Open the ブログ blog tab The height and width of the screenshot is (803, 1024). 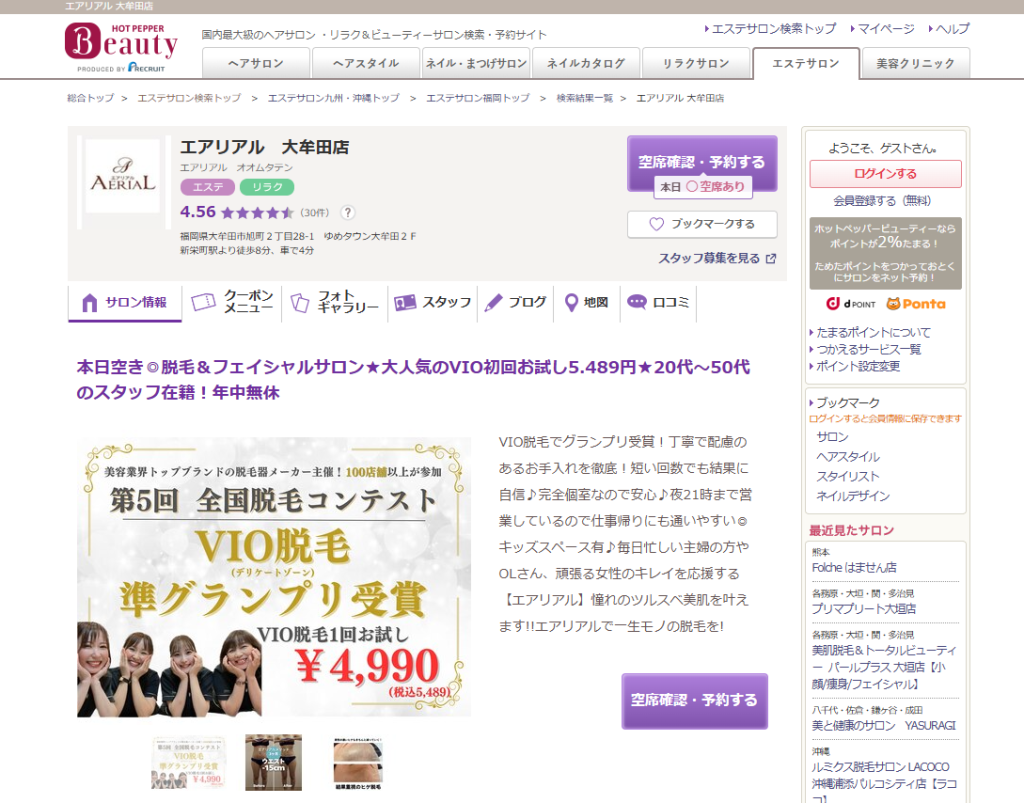point(517,302)
